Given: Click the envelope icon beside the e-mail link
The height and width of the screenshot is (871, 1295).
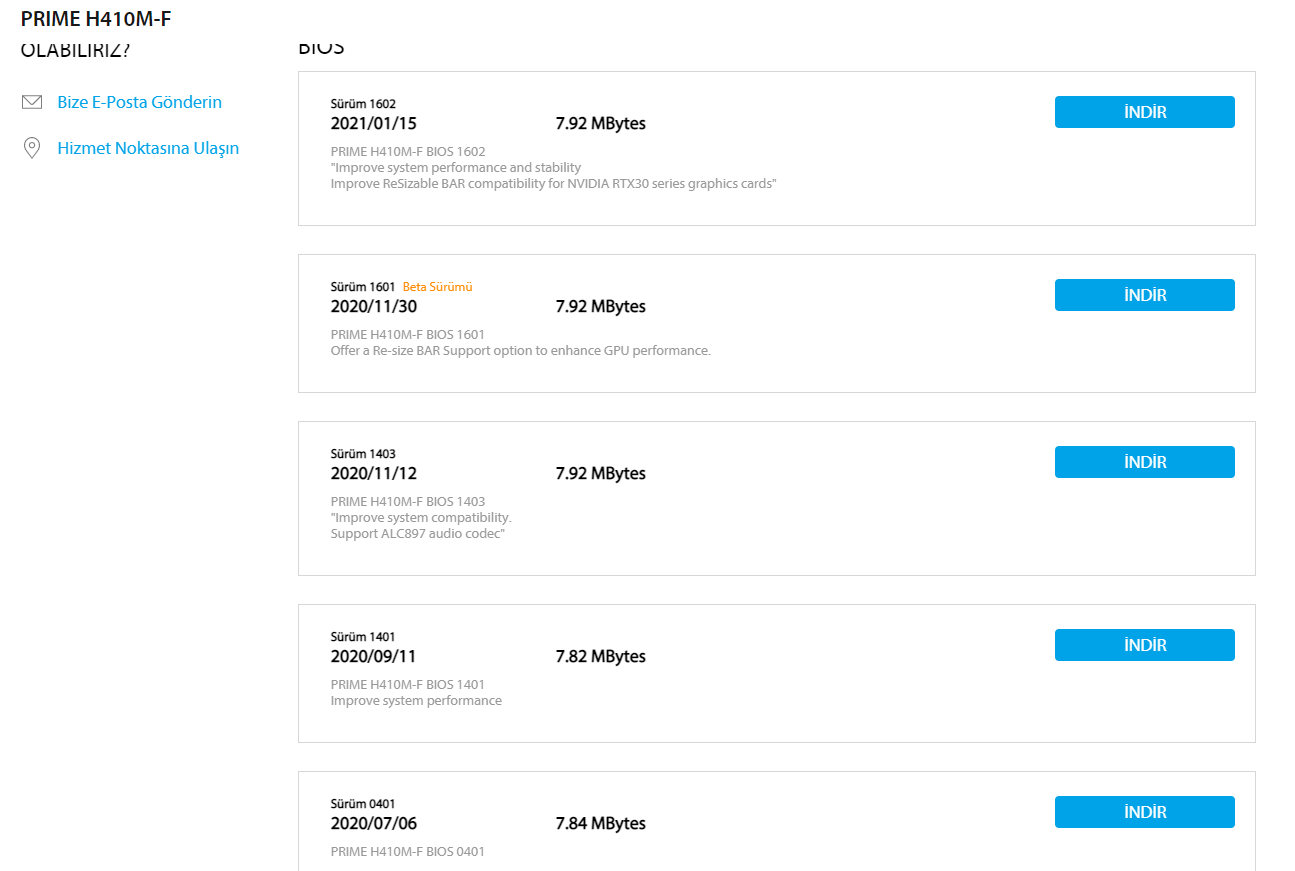Looking at the screenshot, I should coord(32,102).
